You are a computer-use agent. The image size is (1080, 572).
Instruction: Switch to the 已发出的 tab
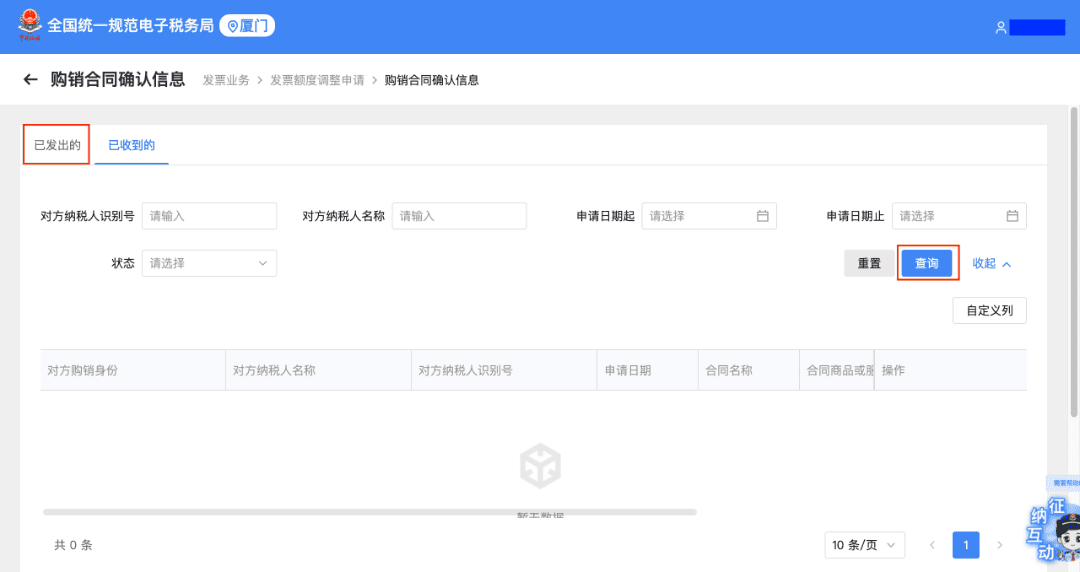click(x=57, y=145)
